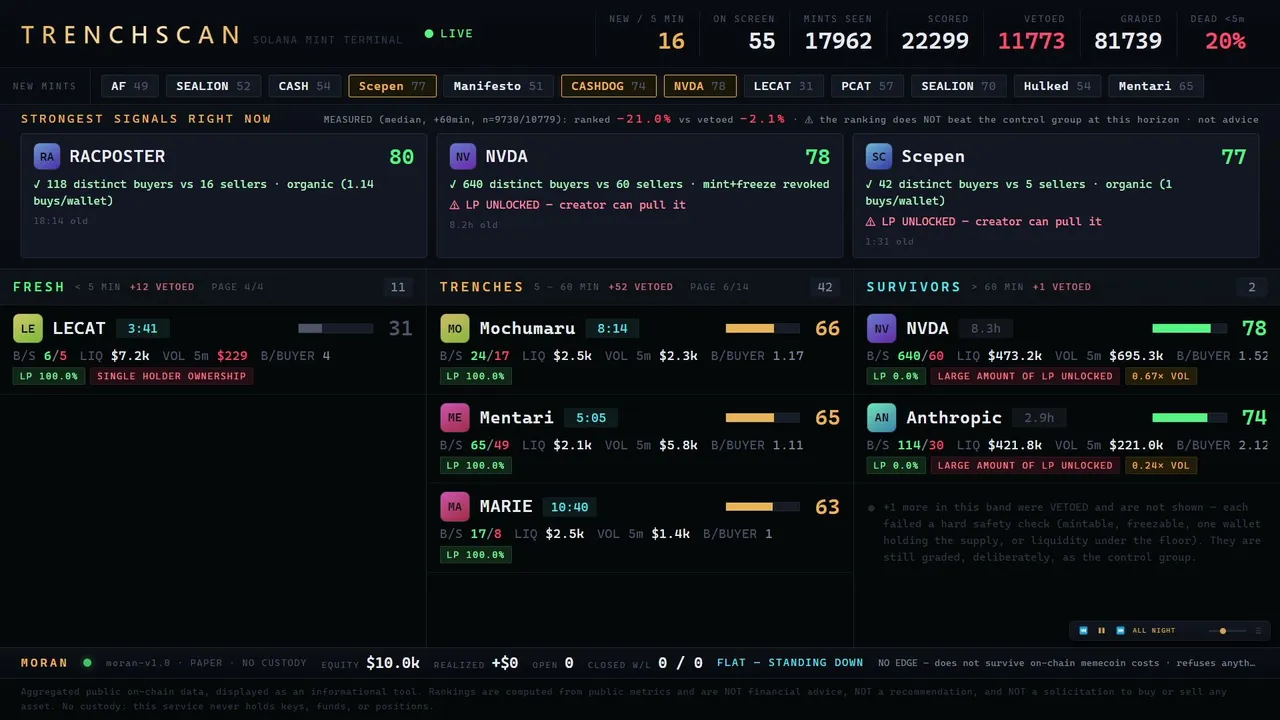Click the MINTS SEEN 17962 header stat

click(x=838, y=34)
